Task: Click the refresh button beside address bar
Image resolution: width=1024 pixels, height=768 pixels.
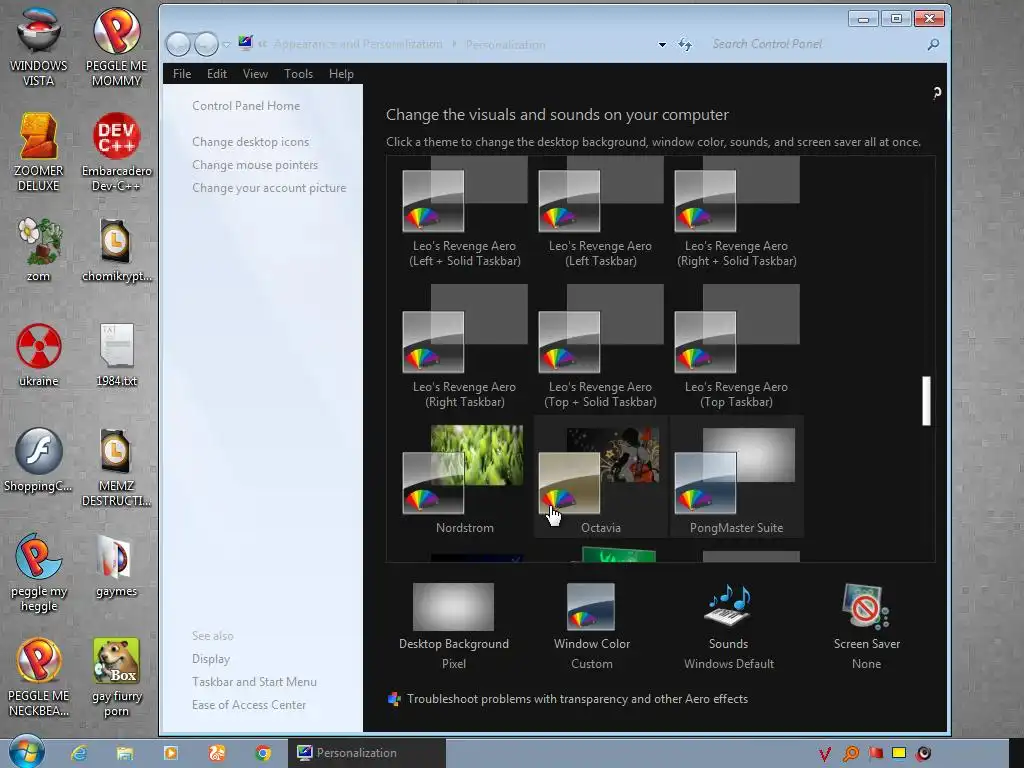Action: 685,44
